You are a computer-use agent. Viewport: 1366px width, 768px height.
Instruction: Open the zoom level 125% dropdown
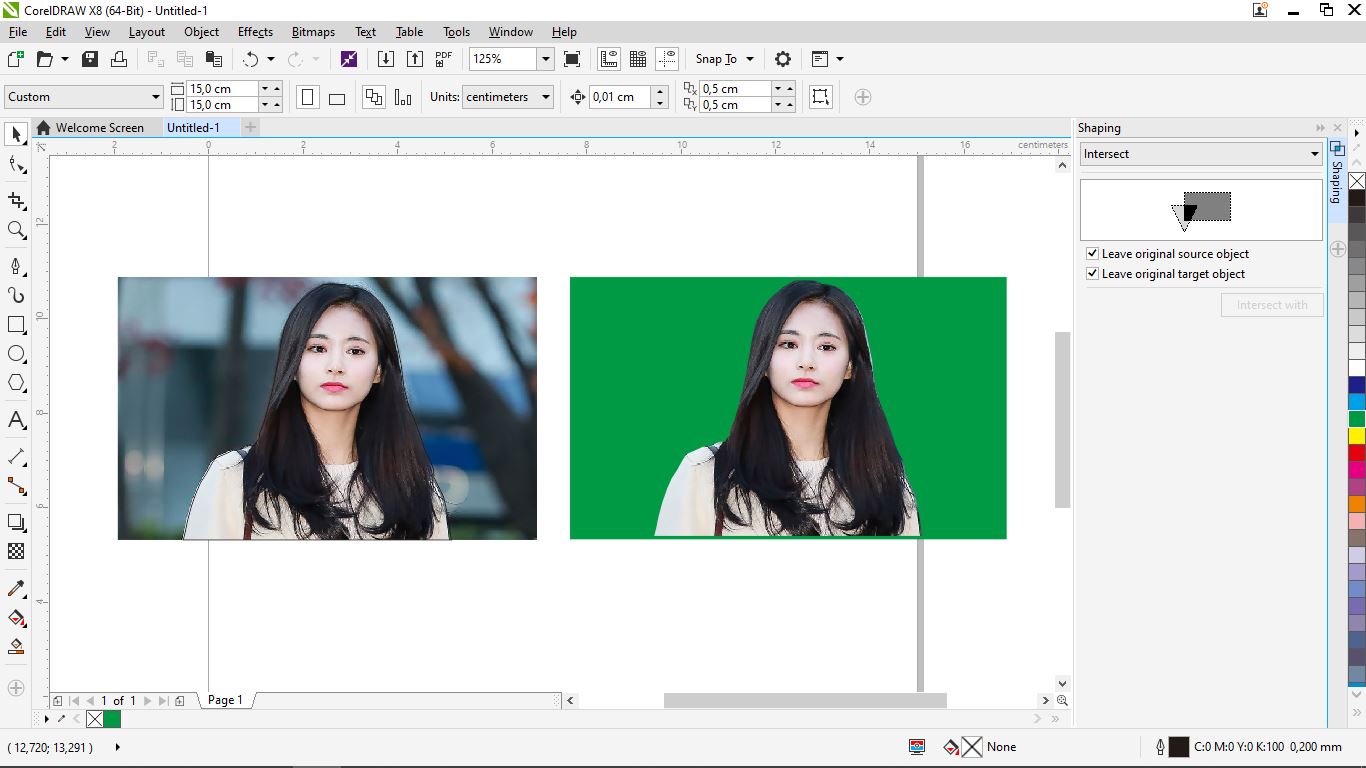point(545,59)
